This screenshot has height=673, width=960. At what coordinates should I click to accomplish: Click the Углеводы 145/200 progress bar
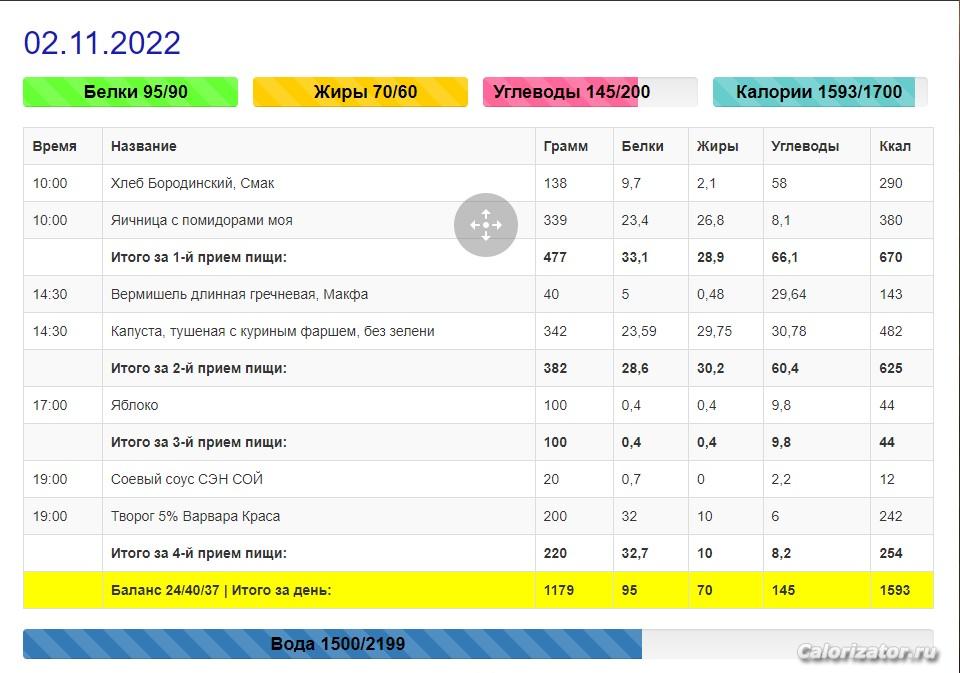(590, 92)
